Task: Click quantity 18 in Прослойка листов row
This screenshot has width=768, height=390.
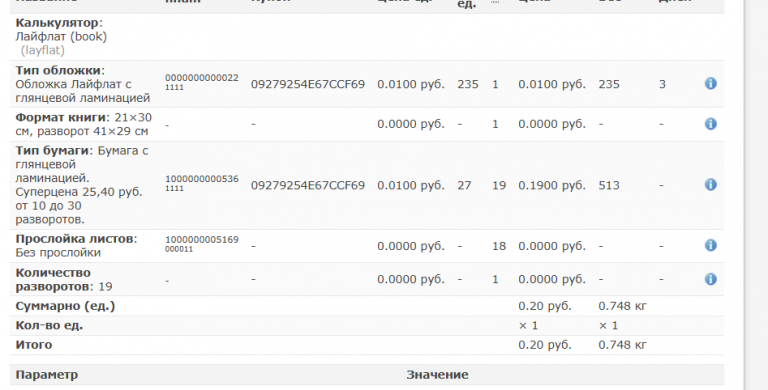Action: tap(499, 246)
